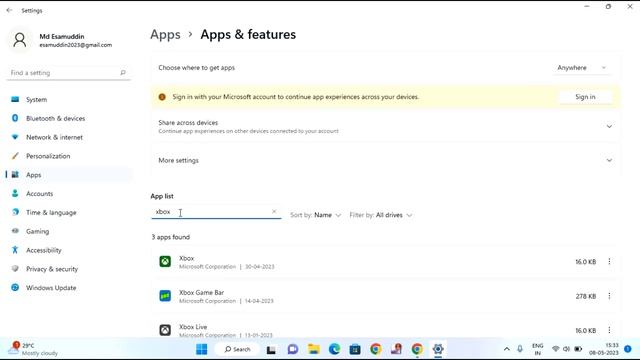The image size is (640, 360).
Task: Open the weather widget on taskbar
Action: tap(33, 349)
